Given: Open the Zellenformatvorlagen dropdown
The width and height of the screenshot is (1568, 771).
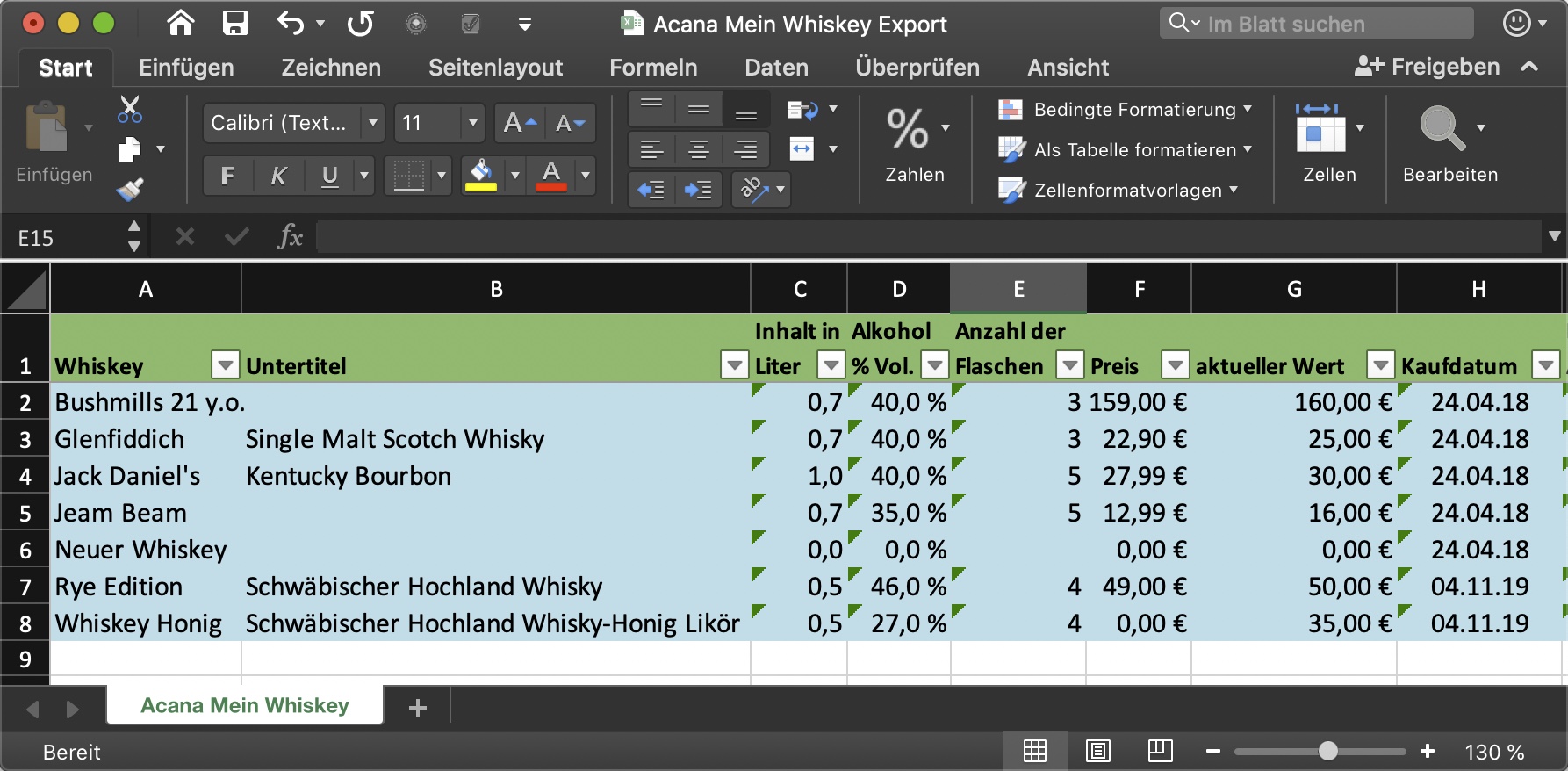Looking at the screenshot, I should pyautogui.click(x=1118, y=191).
